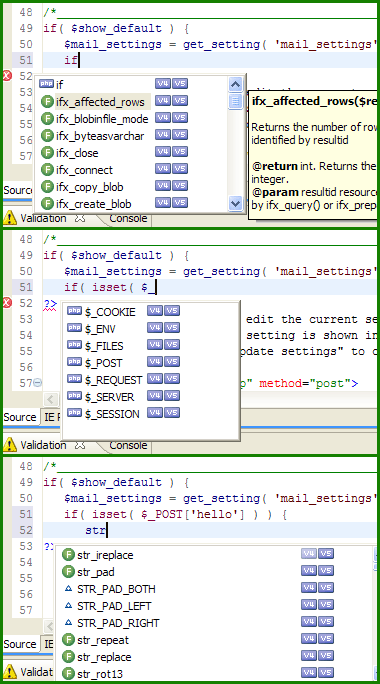The height and width of the screenshot is (684, 380).
Task: Click the horizontal scroll-left arrow under the method="post" line
Action: (51, 399)
